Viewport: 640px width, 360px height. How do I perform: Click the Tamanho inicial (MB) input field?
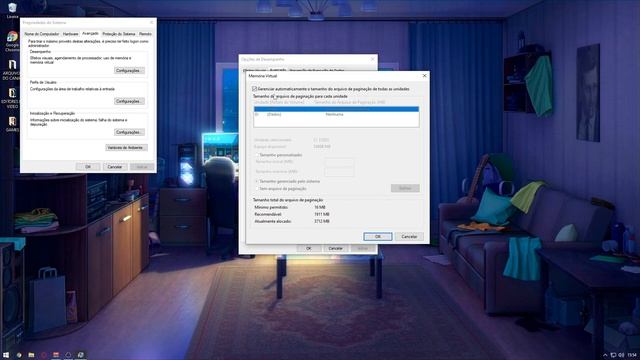pyautogui.click(x=339, y=162)
